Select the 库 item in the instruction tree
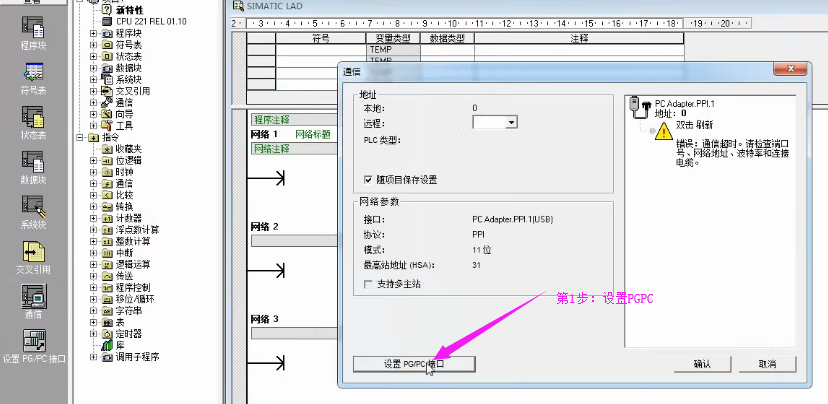 119,345
